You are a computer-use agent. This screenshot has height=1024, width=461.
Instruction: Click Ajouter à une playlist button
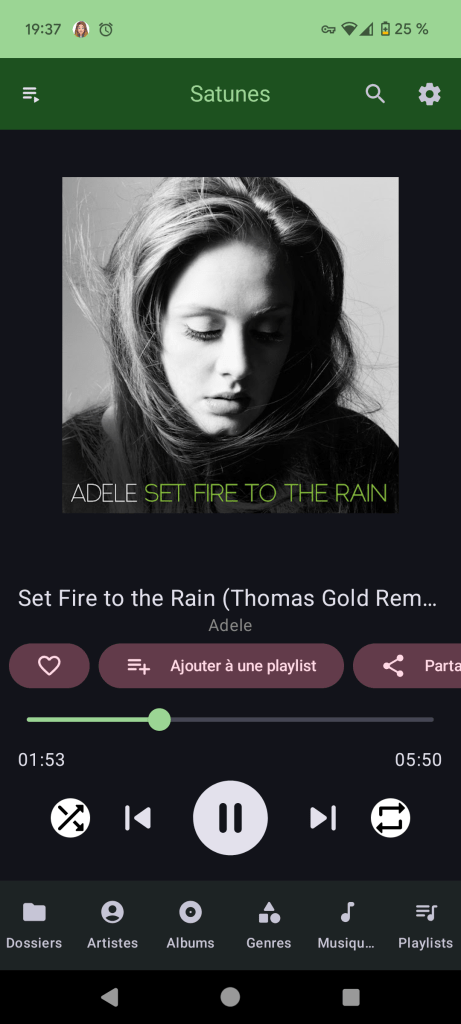tap(221, 665)
